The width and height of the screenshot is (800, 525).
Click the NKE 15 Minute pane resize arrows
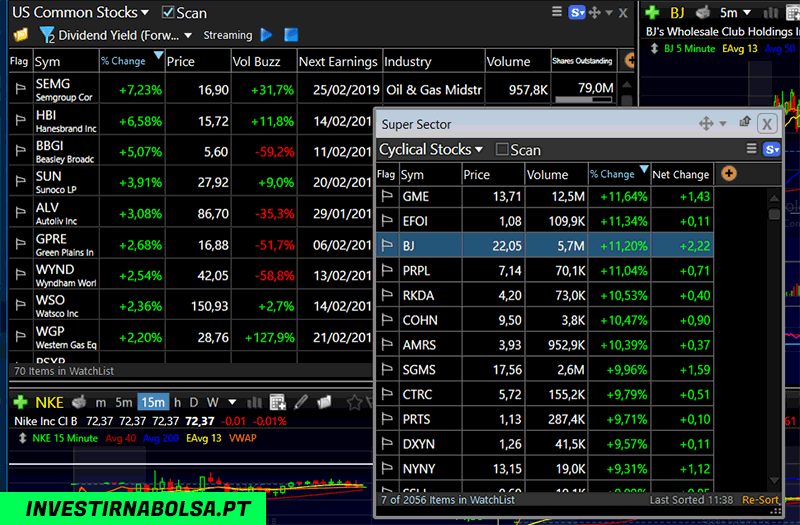[22, 438]
